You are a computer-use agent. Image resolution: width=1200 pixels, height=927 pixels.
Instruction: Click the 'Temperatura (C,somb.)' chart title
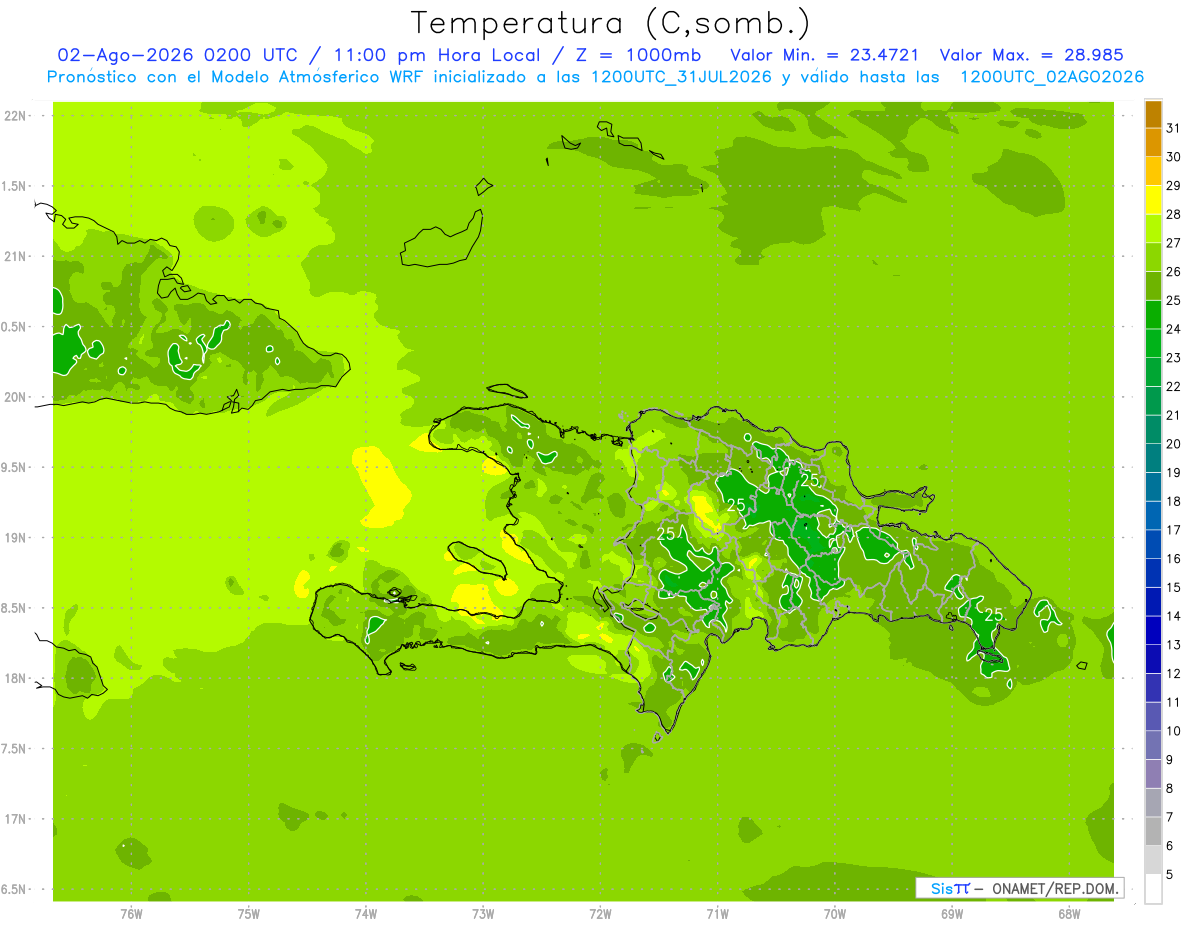coord(611,24)
